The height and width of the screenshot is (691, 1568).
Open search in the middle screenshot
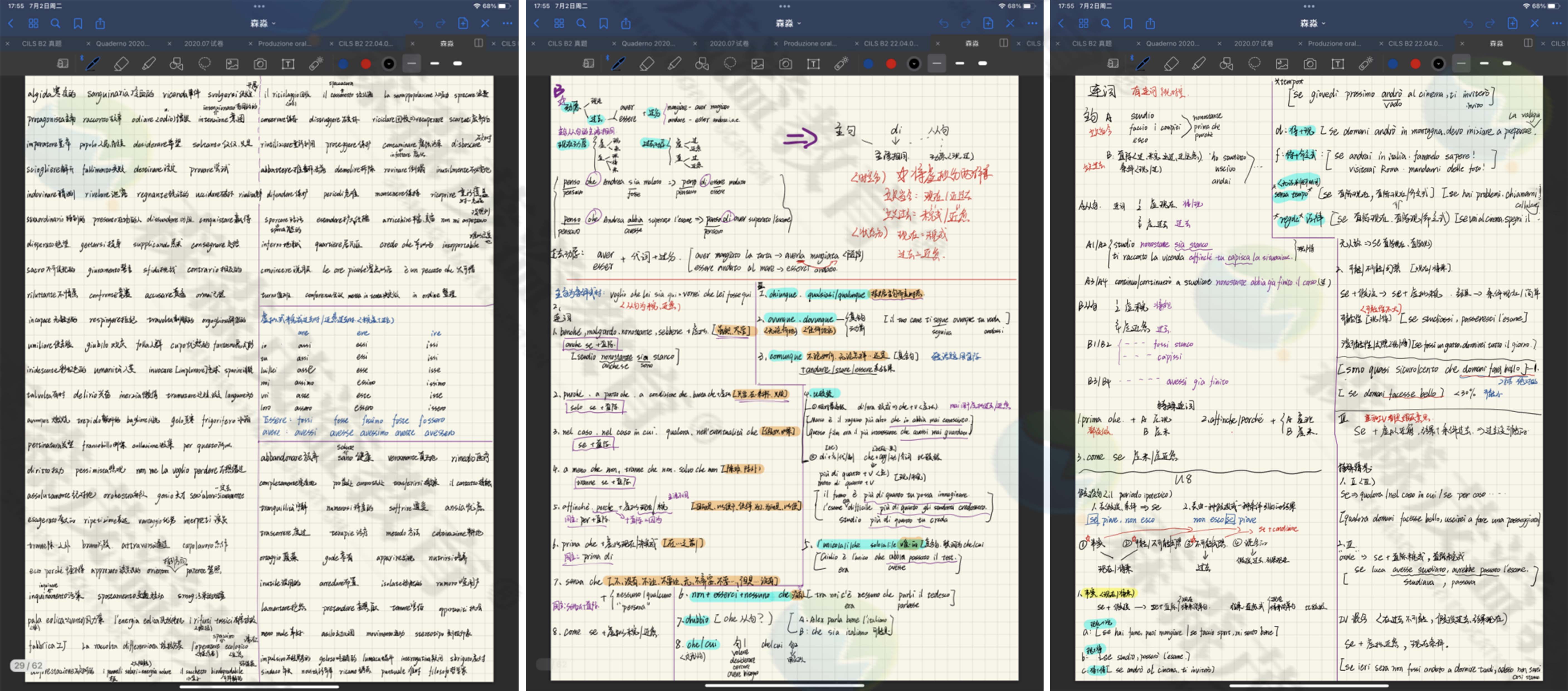pyautogui.click(x=581, y=24)
